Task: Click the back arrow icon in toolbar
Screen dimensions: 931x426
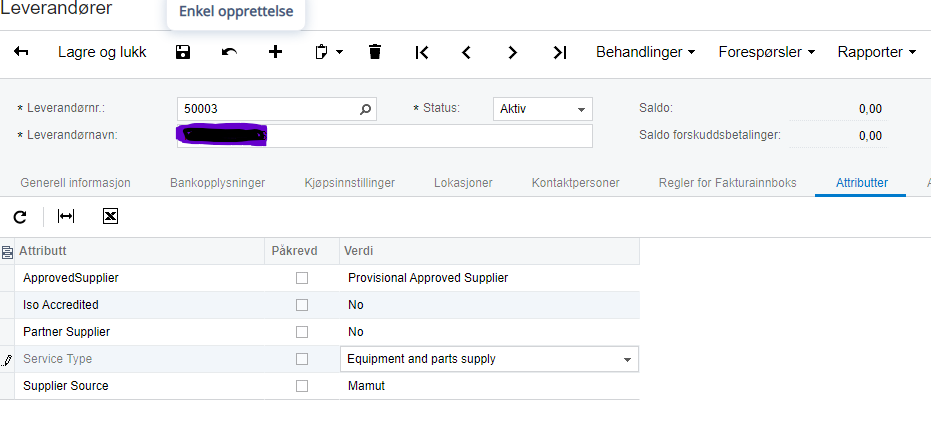Action: 21,52
